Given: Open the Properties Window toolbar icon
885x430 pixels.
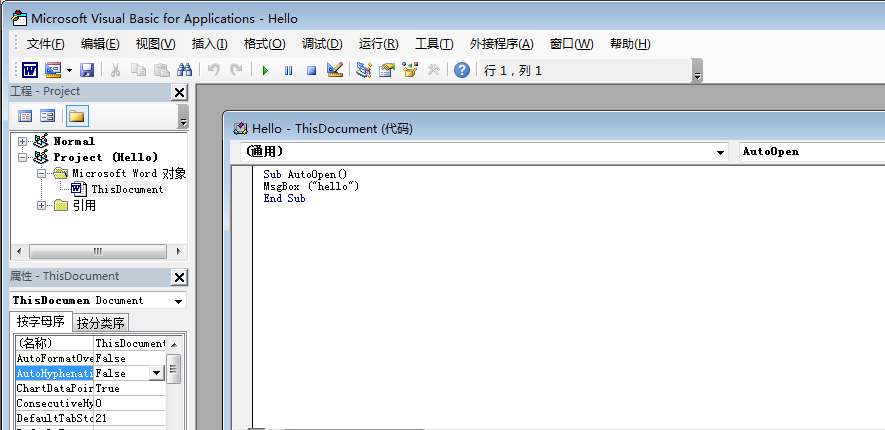Looking at the screenshot, I should tap(387, 71).
